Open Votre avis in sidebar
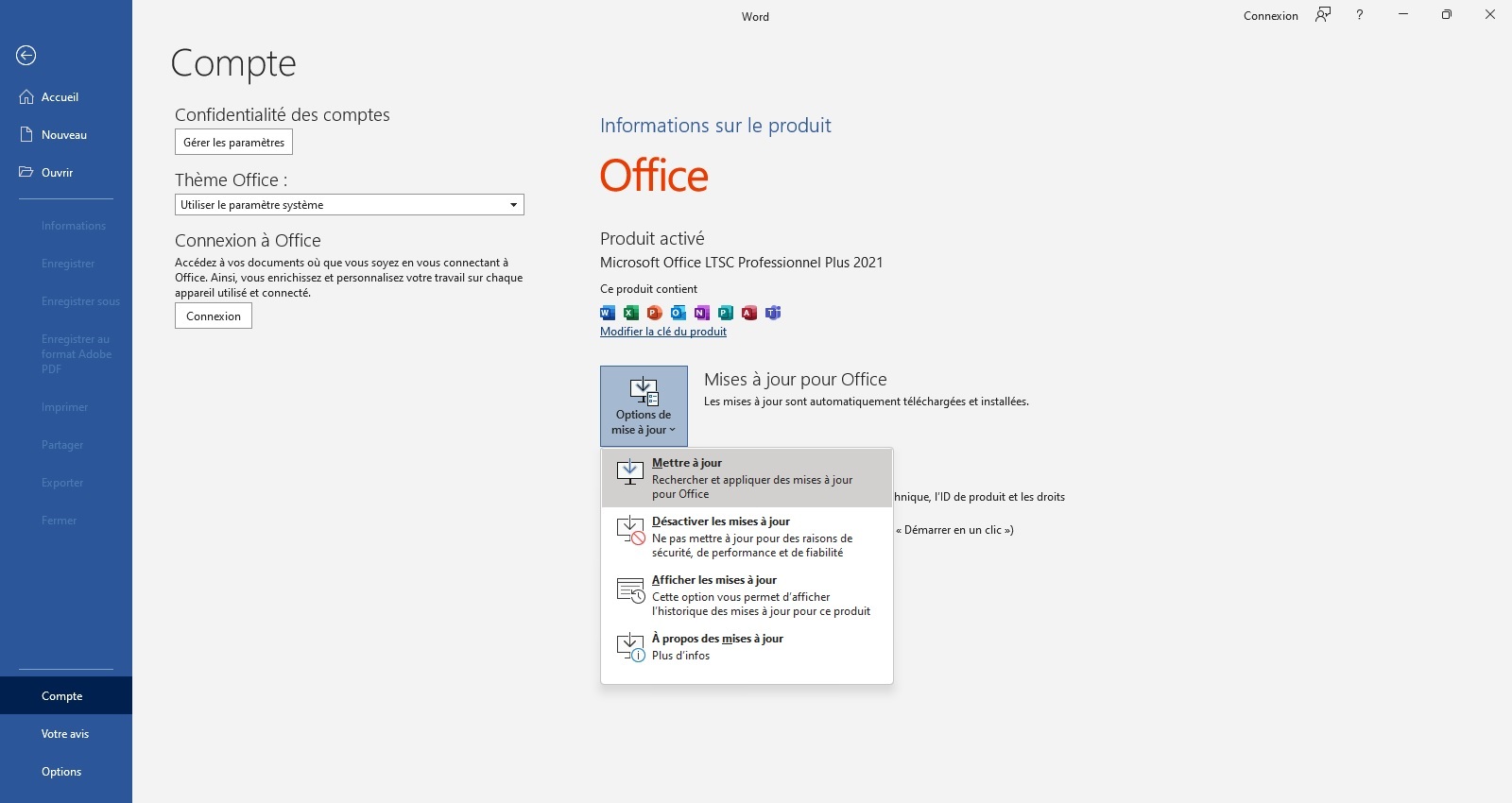Viewport: 1512px width, 803px height. (66, 734)
